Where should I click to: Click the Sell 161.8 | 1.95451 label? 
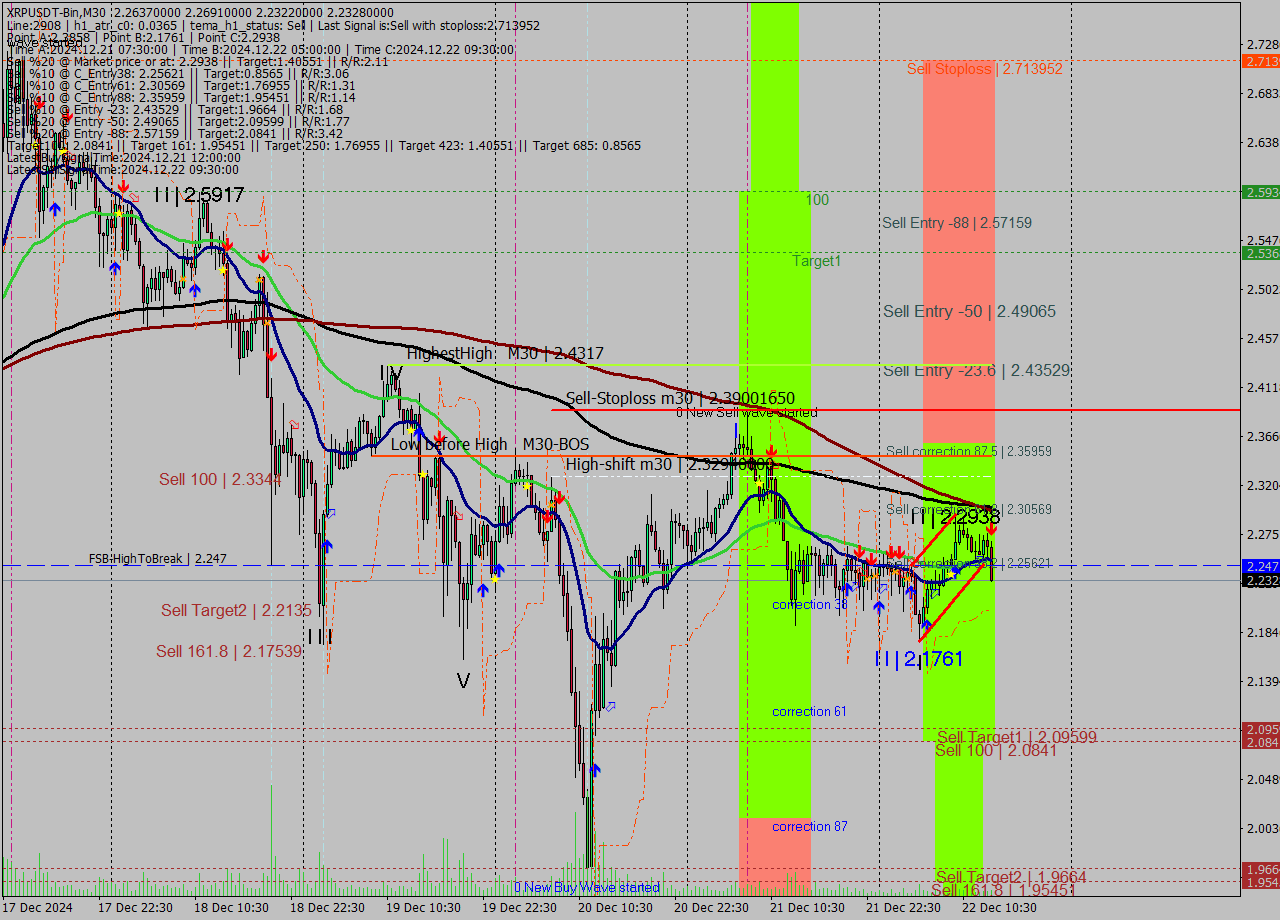tap(1003, 890)
